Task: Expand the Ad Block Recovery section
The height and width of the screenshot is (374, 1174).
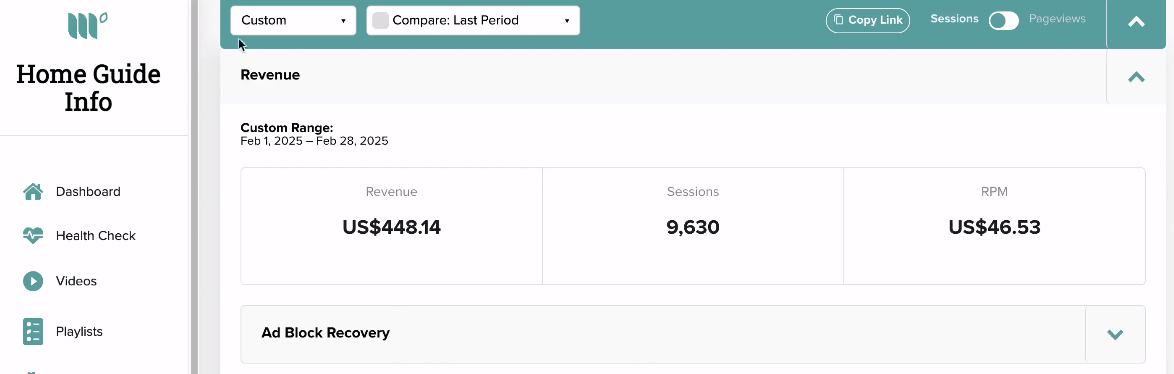Action: coord(1115,334)
